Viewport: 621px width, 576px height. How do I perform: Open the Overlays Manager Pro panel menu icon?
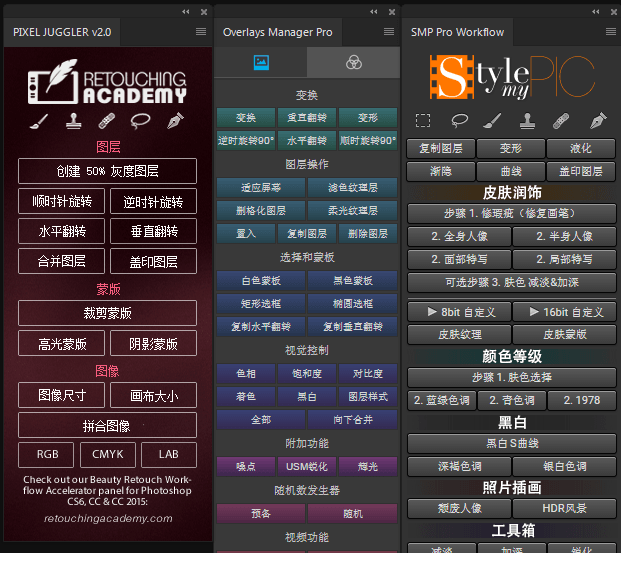(389, 32)
